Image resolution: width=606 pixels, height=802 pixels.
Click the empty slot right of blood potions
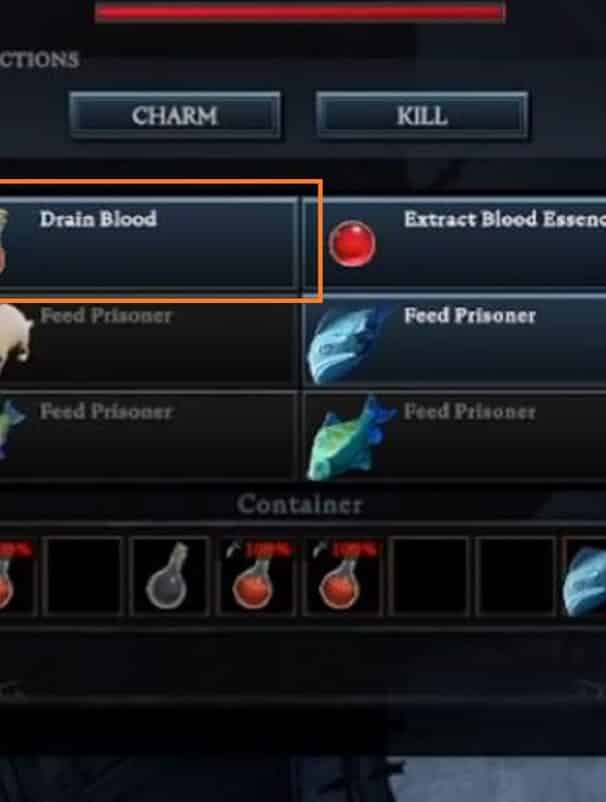[430, 576]
